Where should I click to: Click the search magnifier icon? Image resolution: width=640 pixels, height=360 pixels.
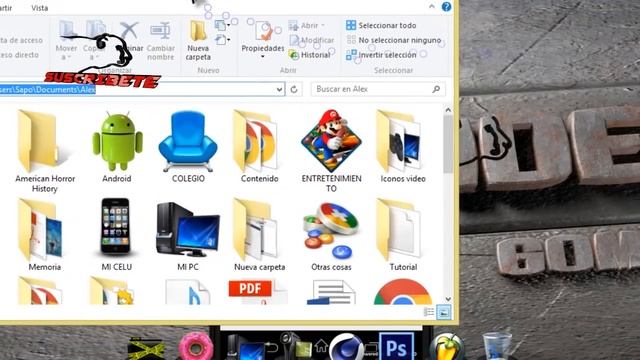pos(436,89)
